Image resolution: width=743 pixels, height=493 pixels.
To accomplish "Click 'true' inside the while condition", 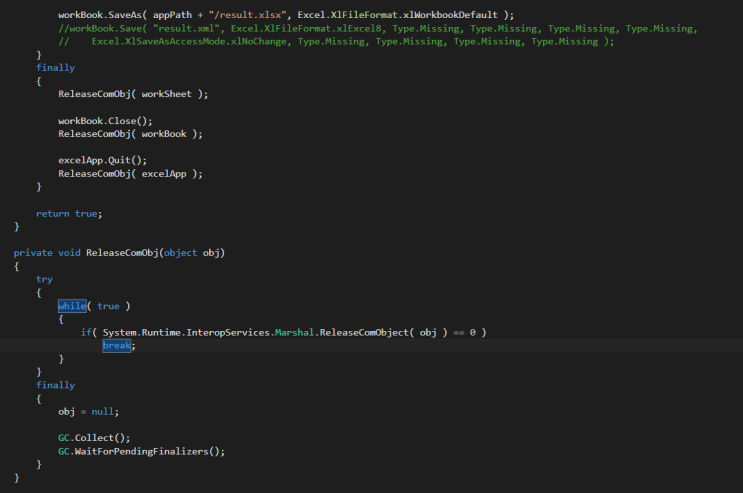I will click(x=108, y=306).
